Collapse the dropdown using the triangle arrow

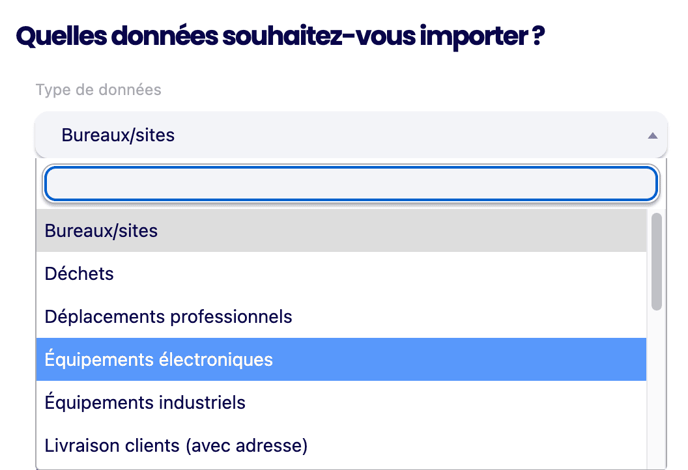tap(652, 135)
